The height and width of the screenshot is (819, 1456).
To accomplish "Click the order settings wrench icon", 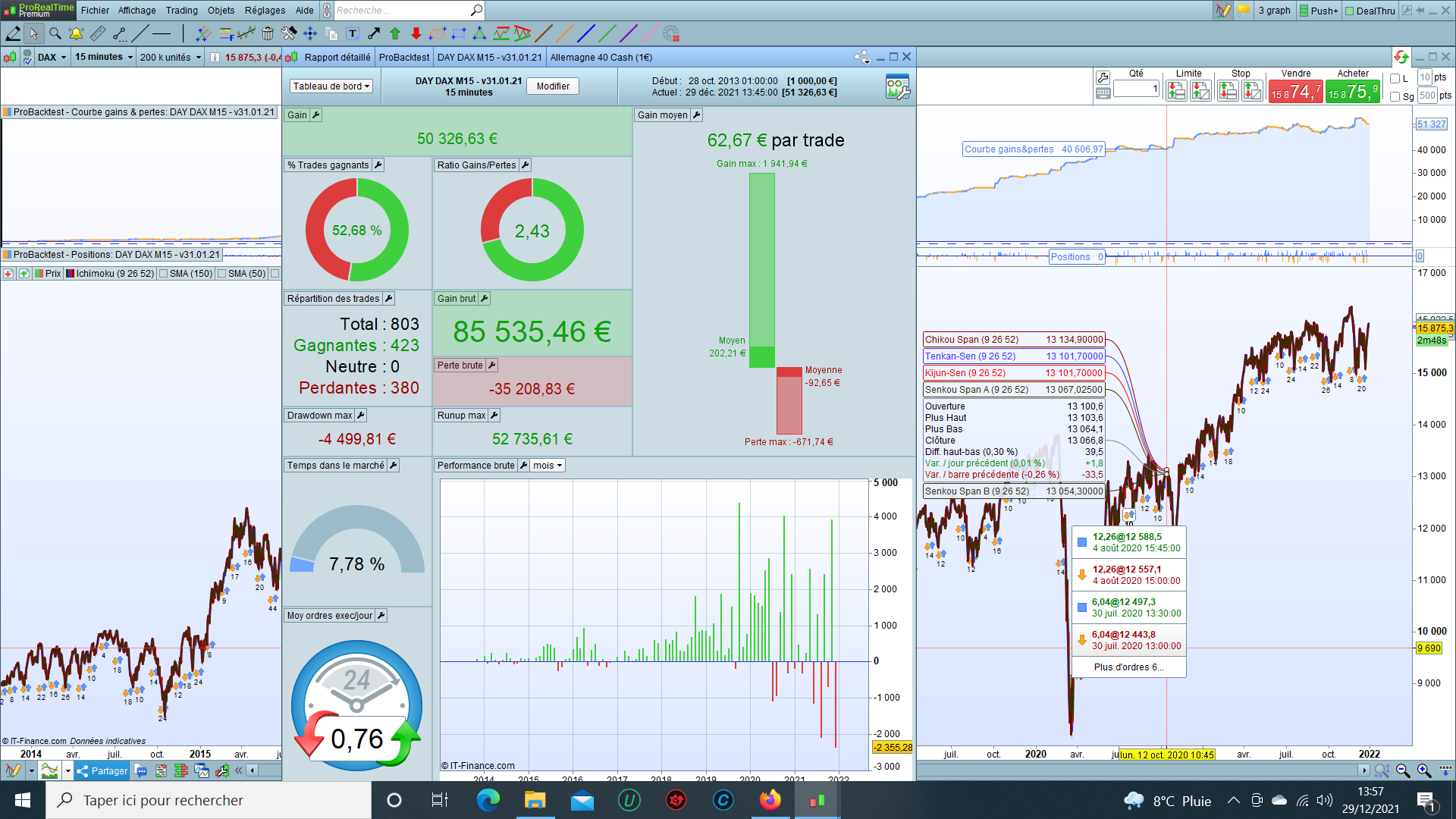I will [x=1103, y=77].
